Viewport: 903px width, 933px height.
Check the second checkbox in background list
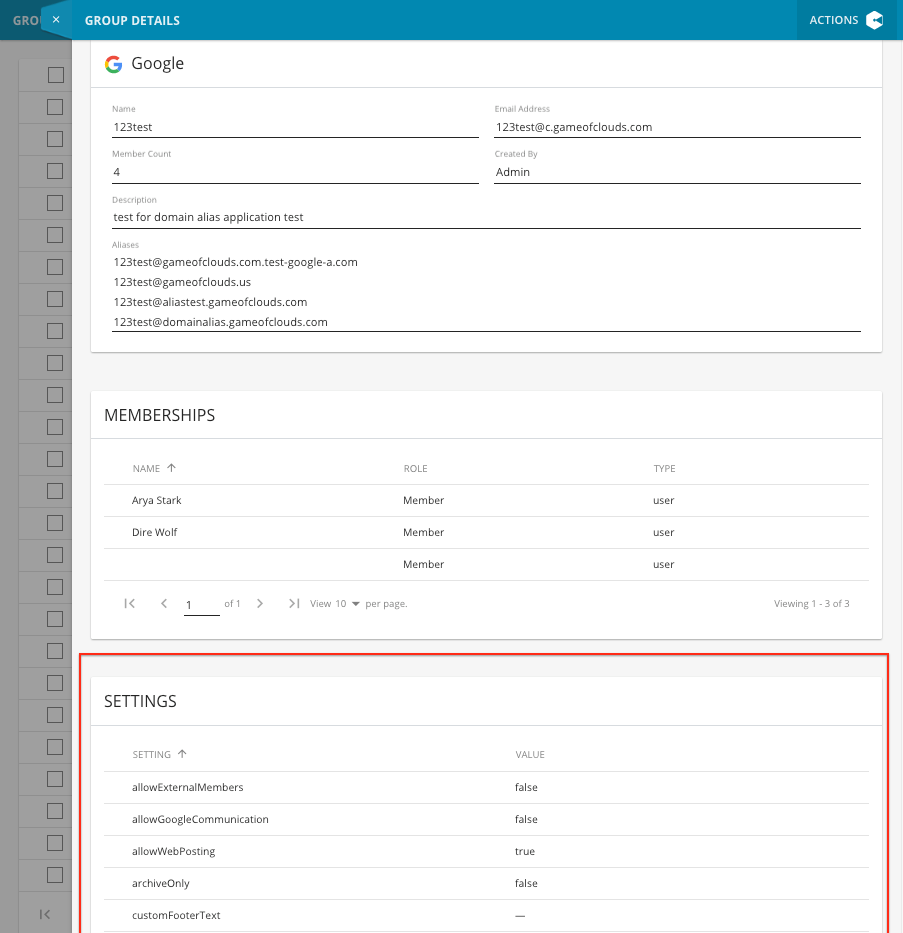point(55,107)
